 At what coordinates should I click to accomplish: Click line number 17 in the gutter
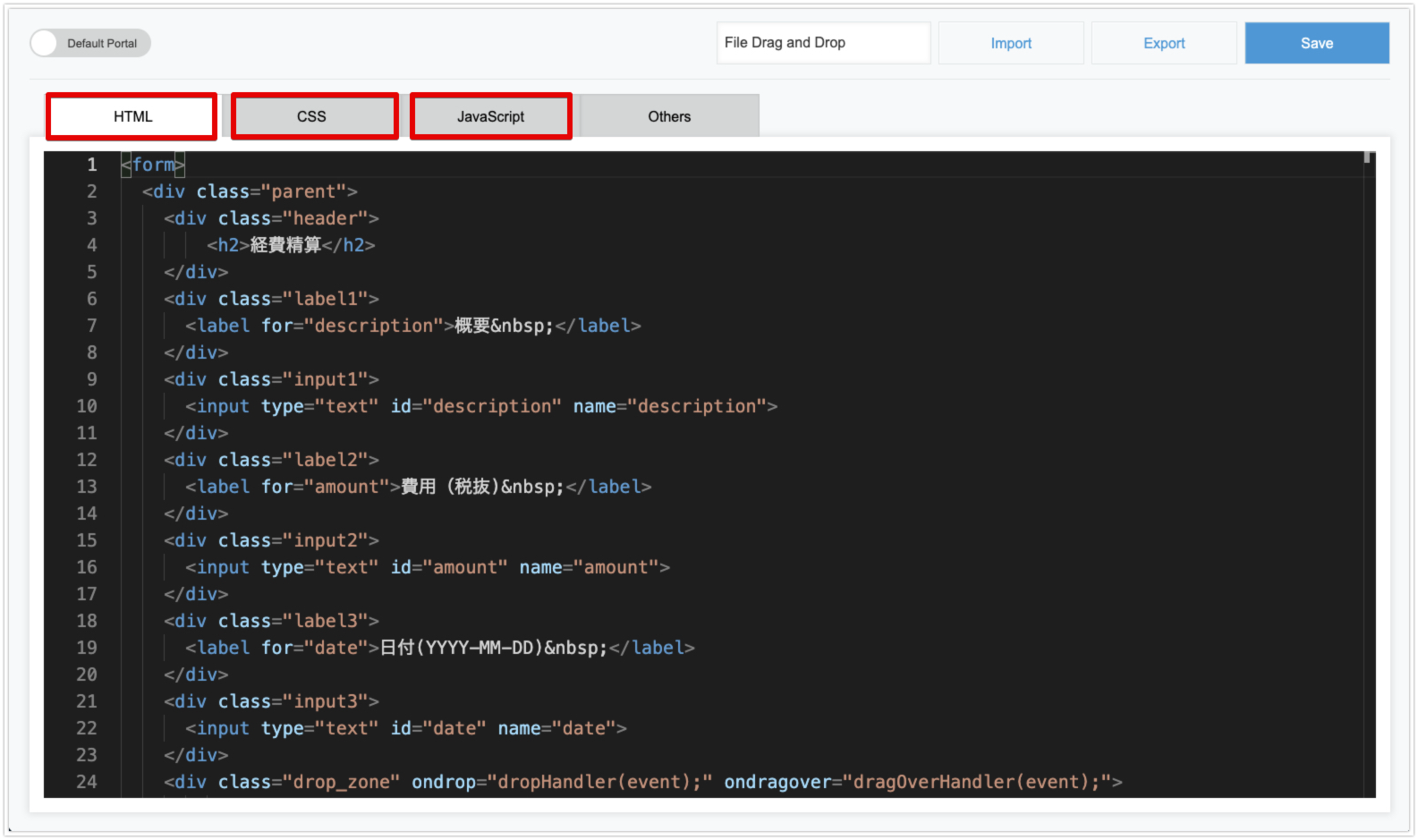[x=87, y=594]
